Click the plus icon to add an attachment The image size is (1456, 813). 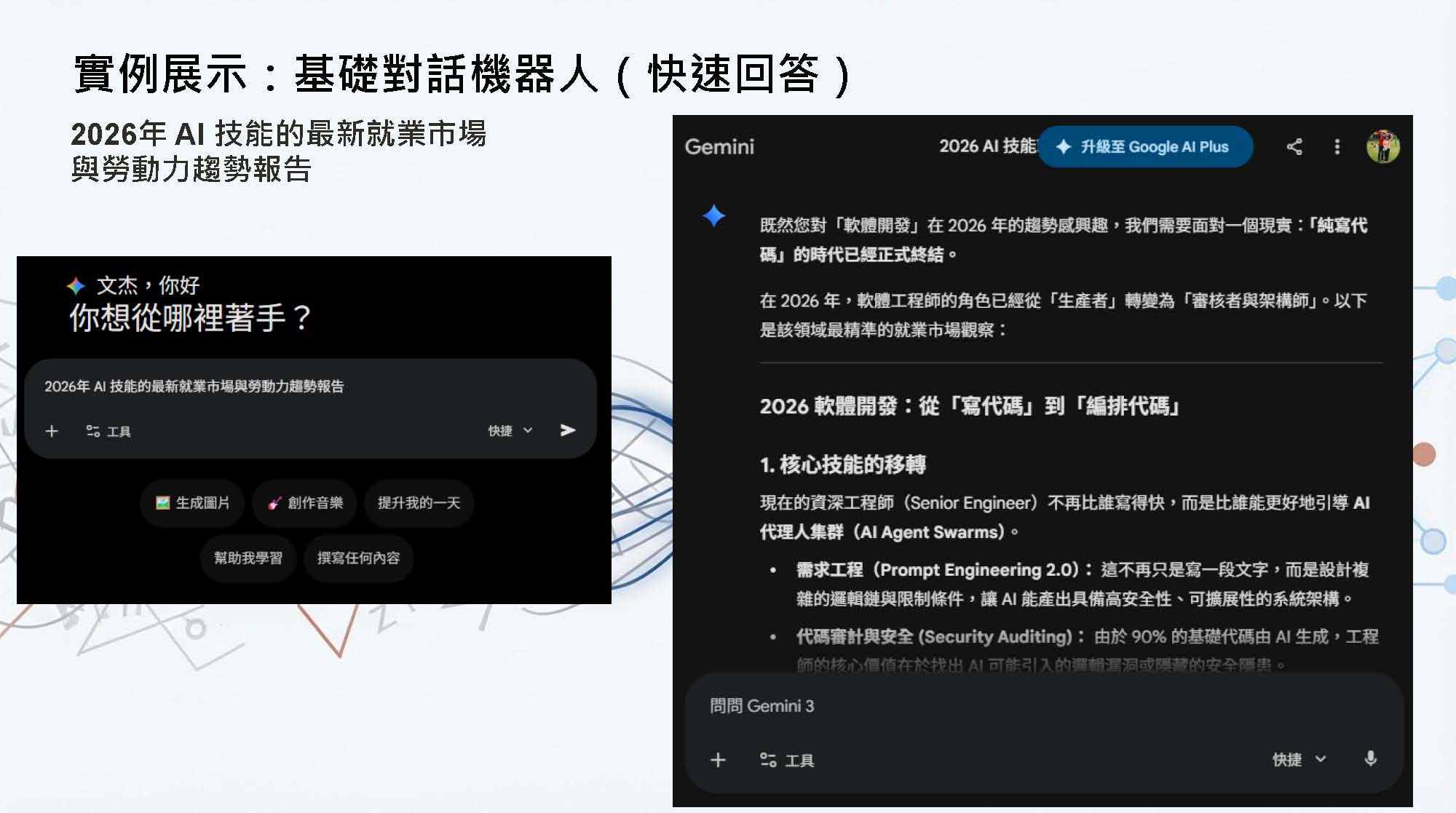pyautogui.click(x=52, y=431)
